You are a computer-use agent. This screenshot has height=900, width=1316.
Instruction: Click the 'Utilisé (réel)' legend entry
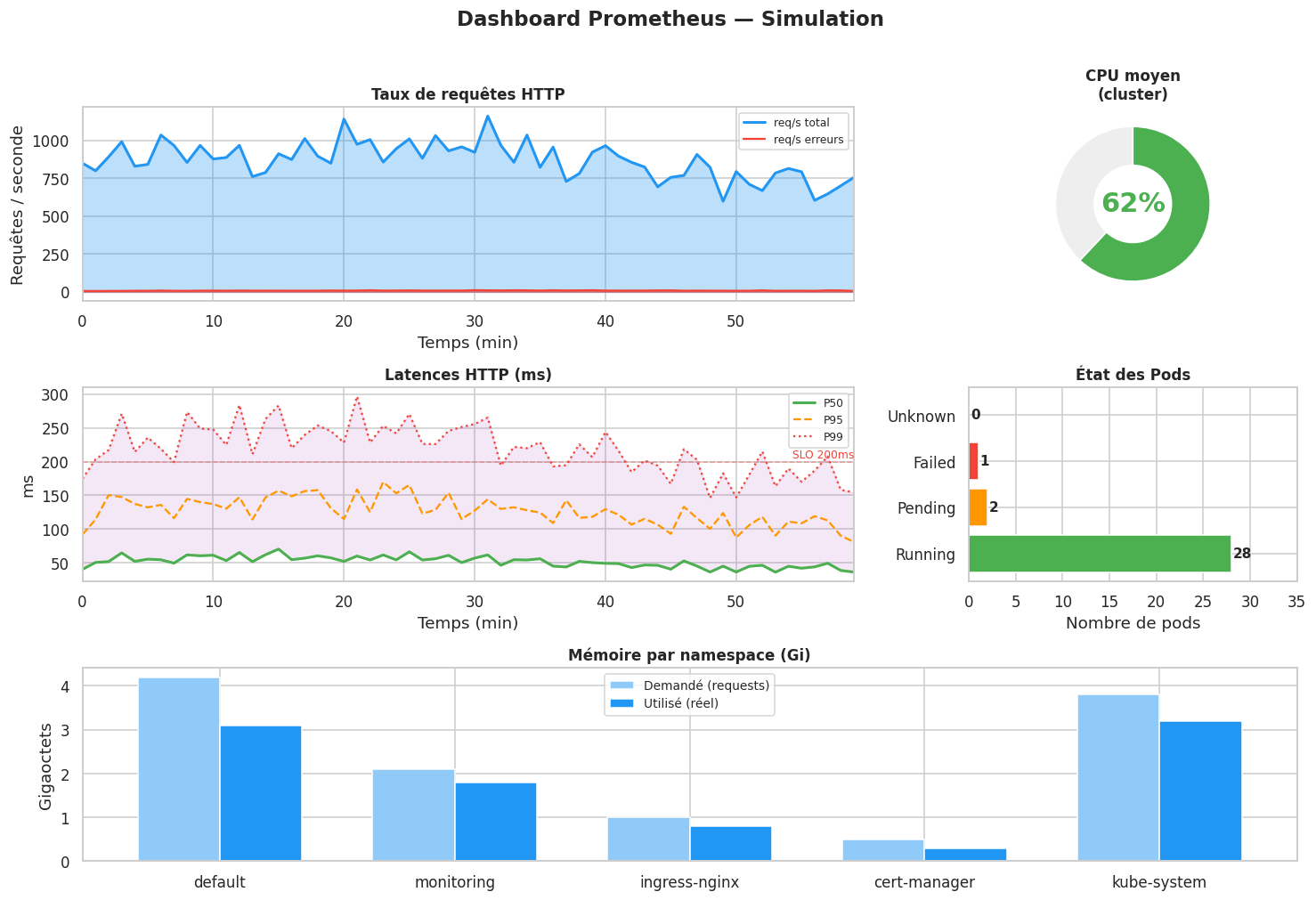(680, 703)
